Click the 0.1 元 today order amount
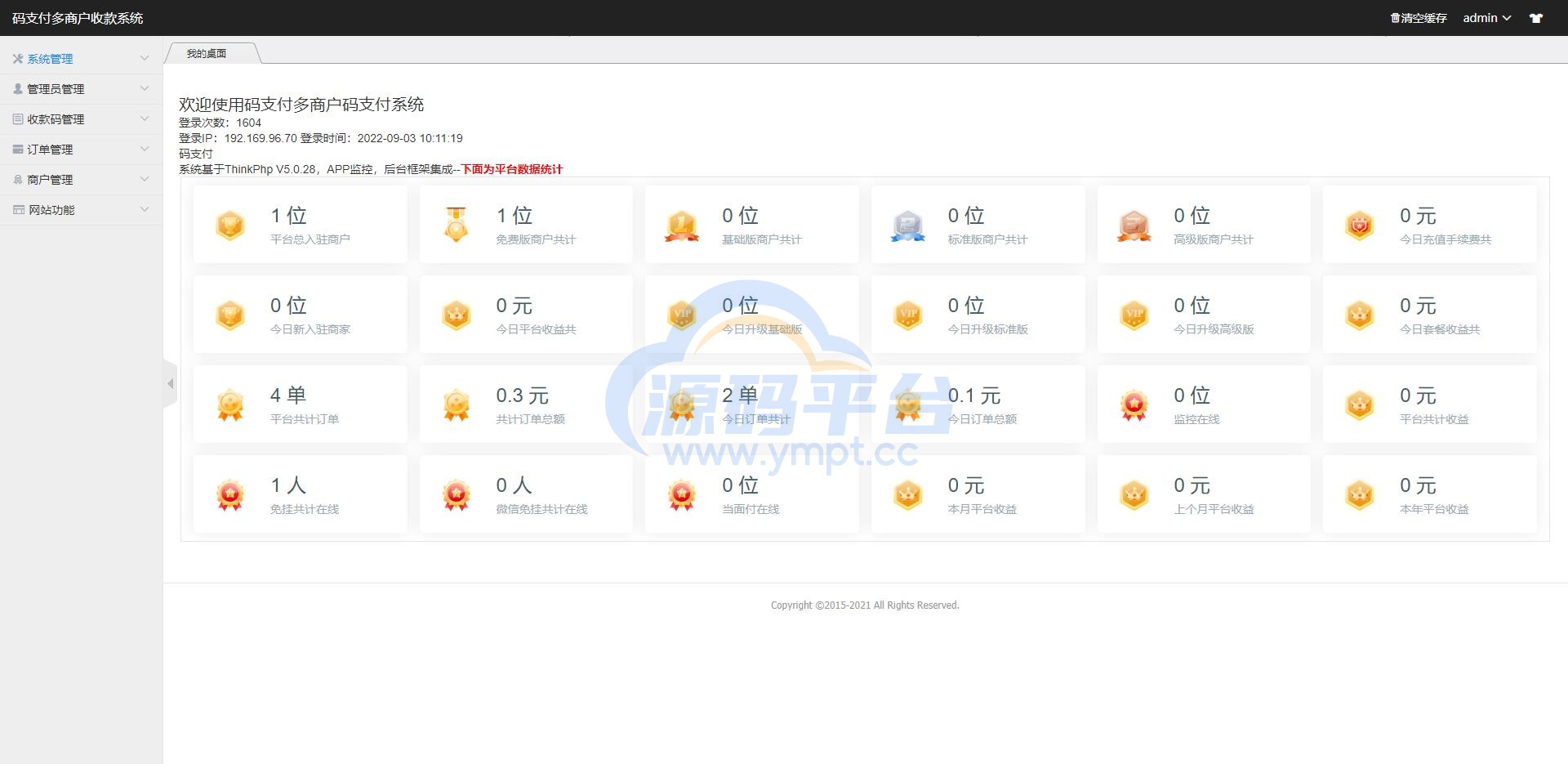Screen dimensions: 1568x764 [x=974, y=395]
